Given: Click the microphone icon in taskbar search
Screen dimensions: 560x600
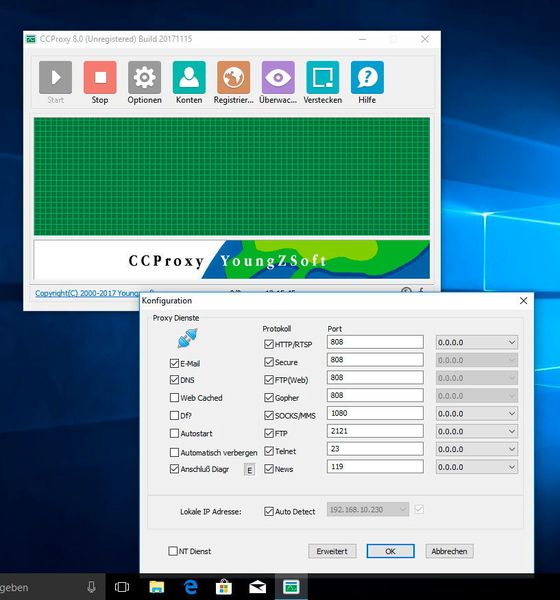Looking at the screenshot, I should 91,587.
